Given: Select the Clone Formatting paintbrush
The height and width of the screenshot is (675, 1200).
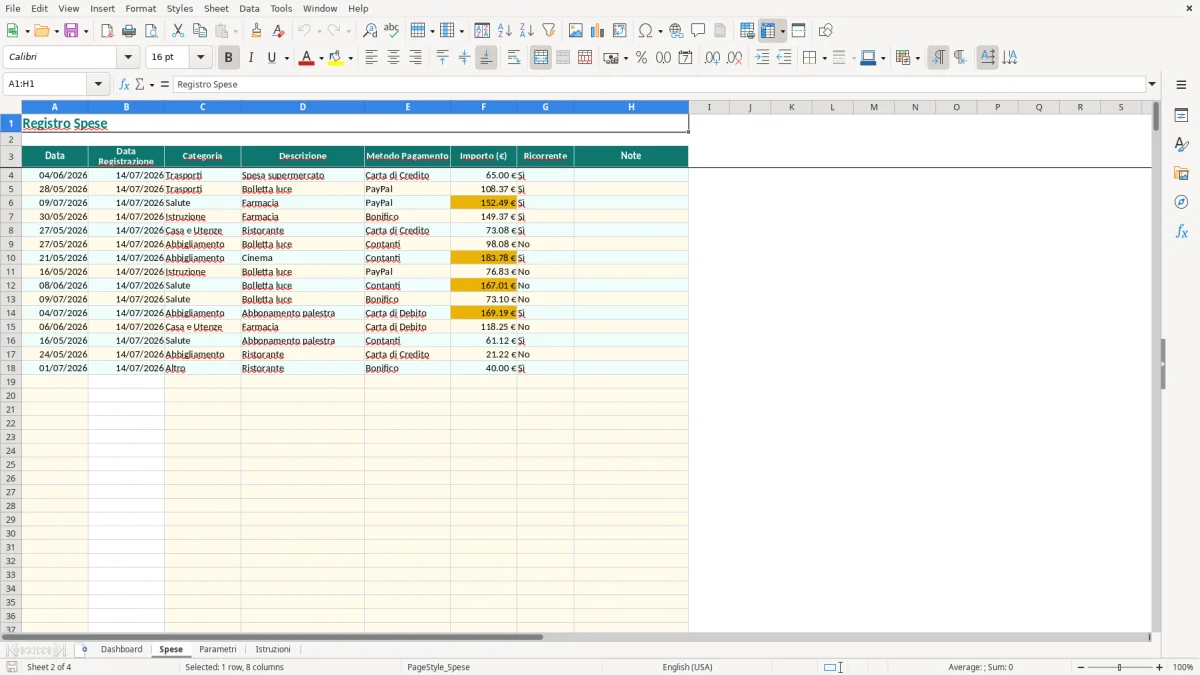Looking at the screenshot, I should coord(256,31).
